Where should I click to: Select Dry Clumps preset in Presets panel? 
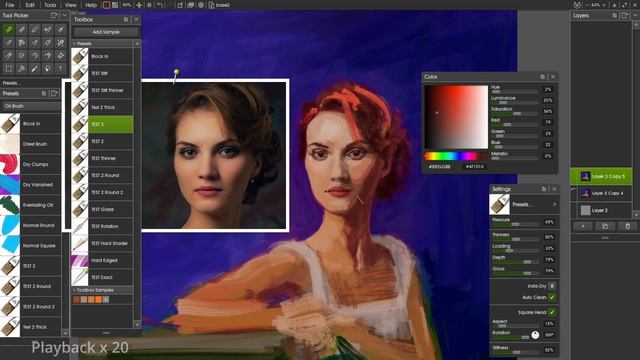(x=31, y=164)
